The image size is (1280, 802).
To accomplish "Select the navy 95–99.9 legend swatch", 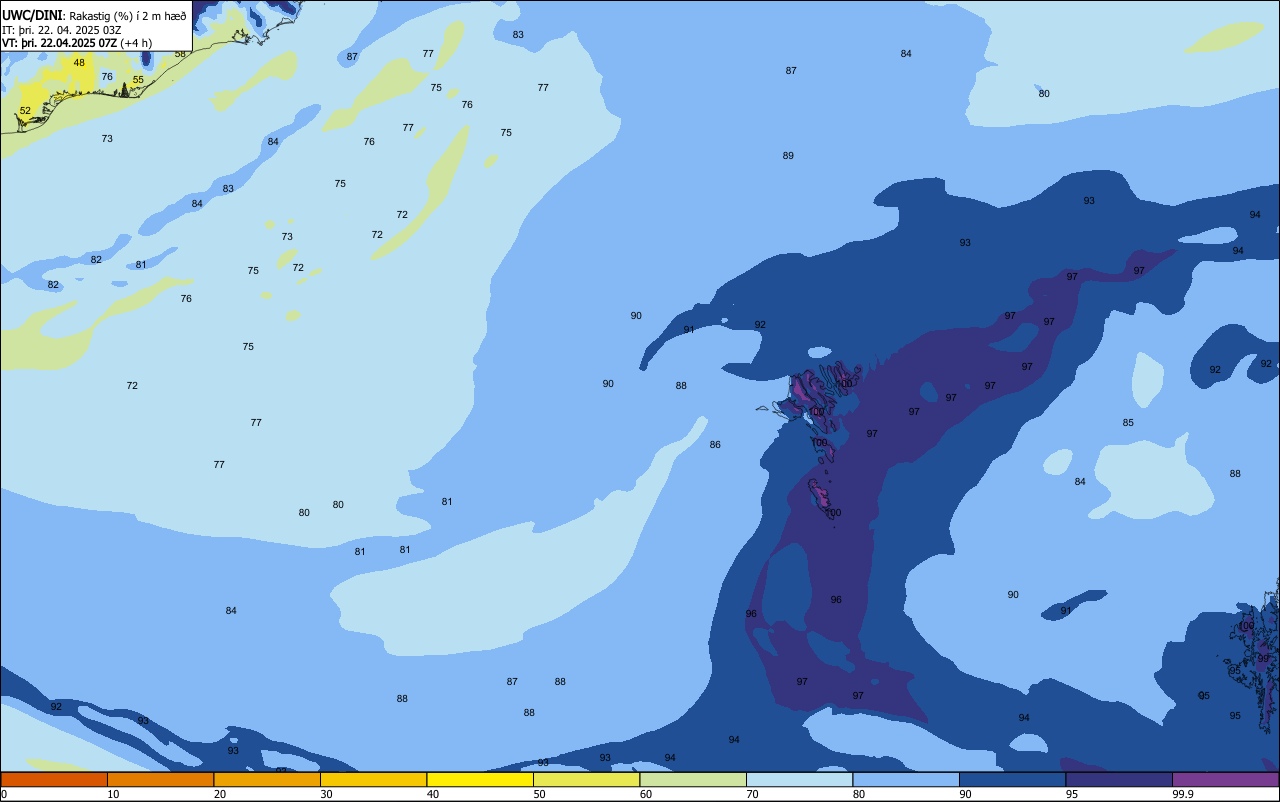I will pos(1119,779).
